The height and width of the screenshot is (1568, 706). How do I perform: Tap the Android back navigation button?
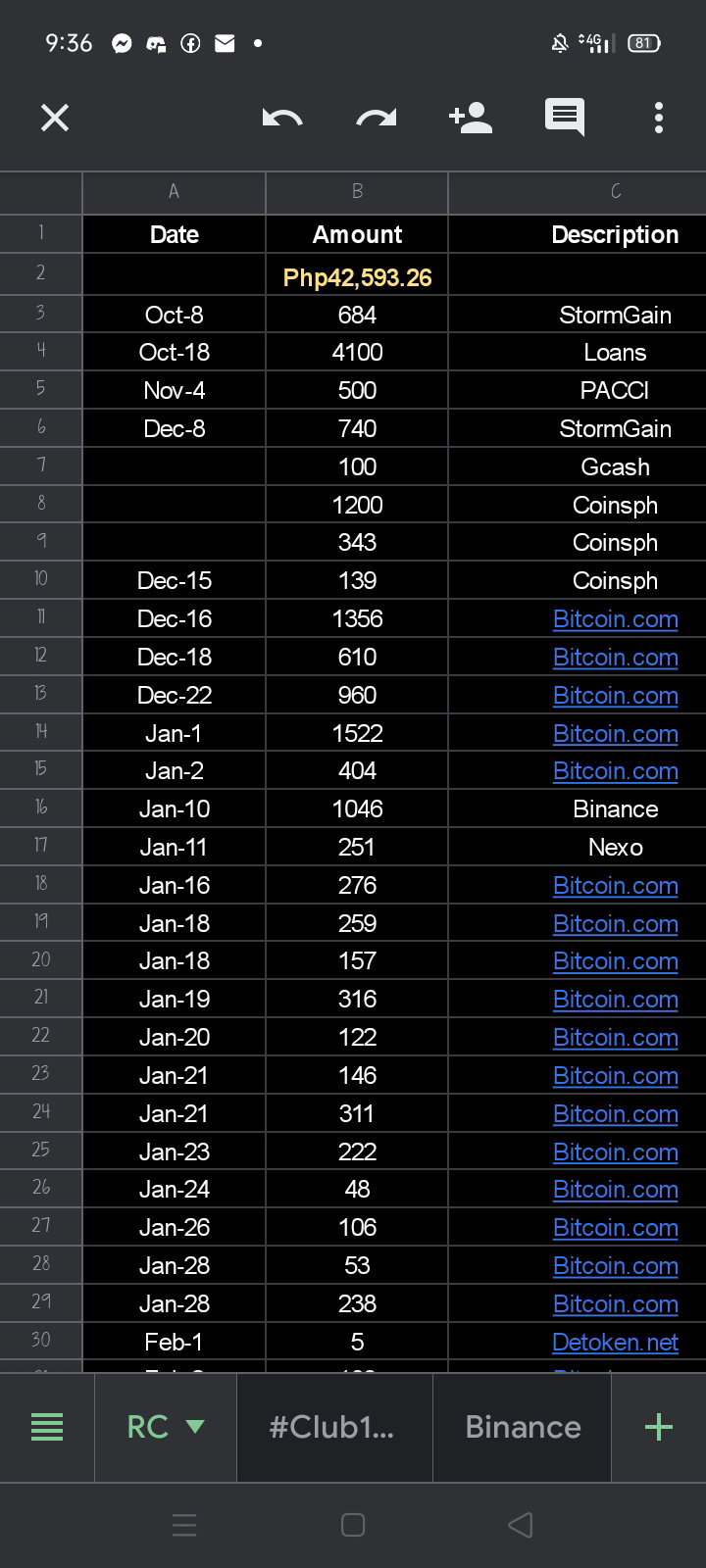(x=521, y=1525)
